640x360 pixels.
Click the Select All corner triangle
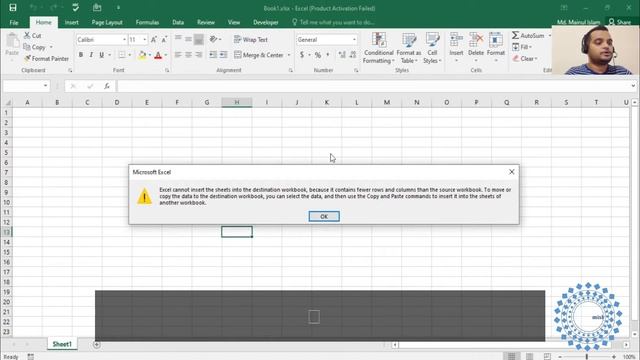(x=7, y=102)
